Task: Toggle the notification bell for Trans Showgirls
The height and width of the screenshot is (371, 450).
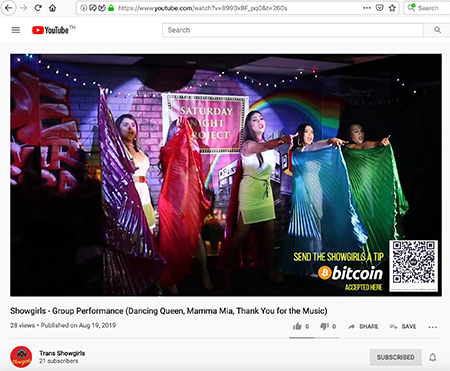Action: (433, 357)
